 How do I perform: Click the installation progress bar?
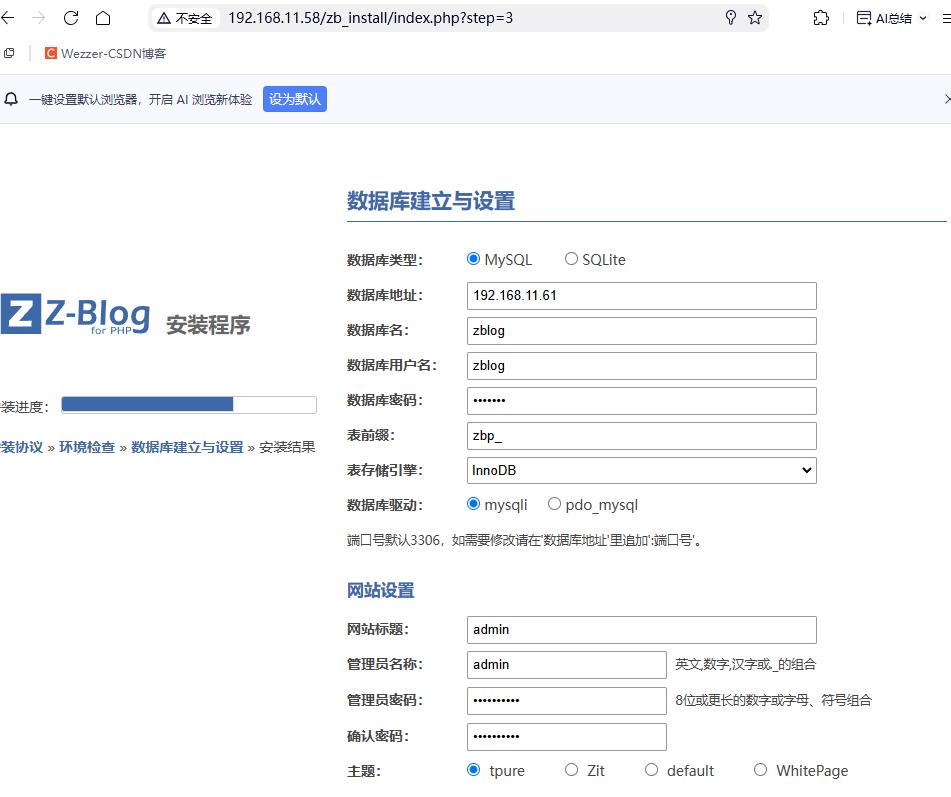click(x=189, y=405)
